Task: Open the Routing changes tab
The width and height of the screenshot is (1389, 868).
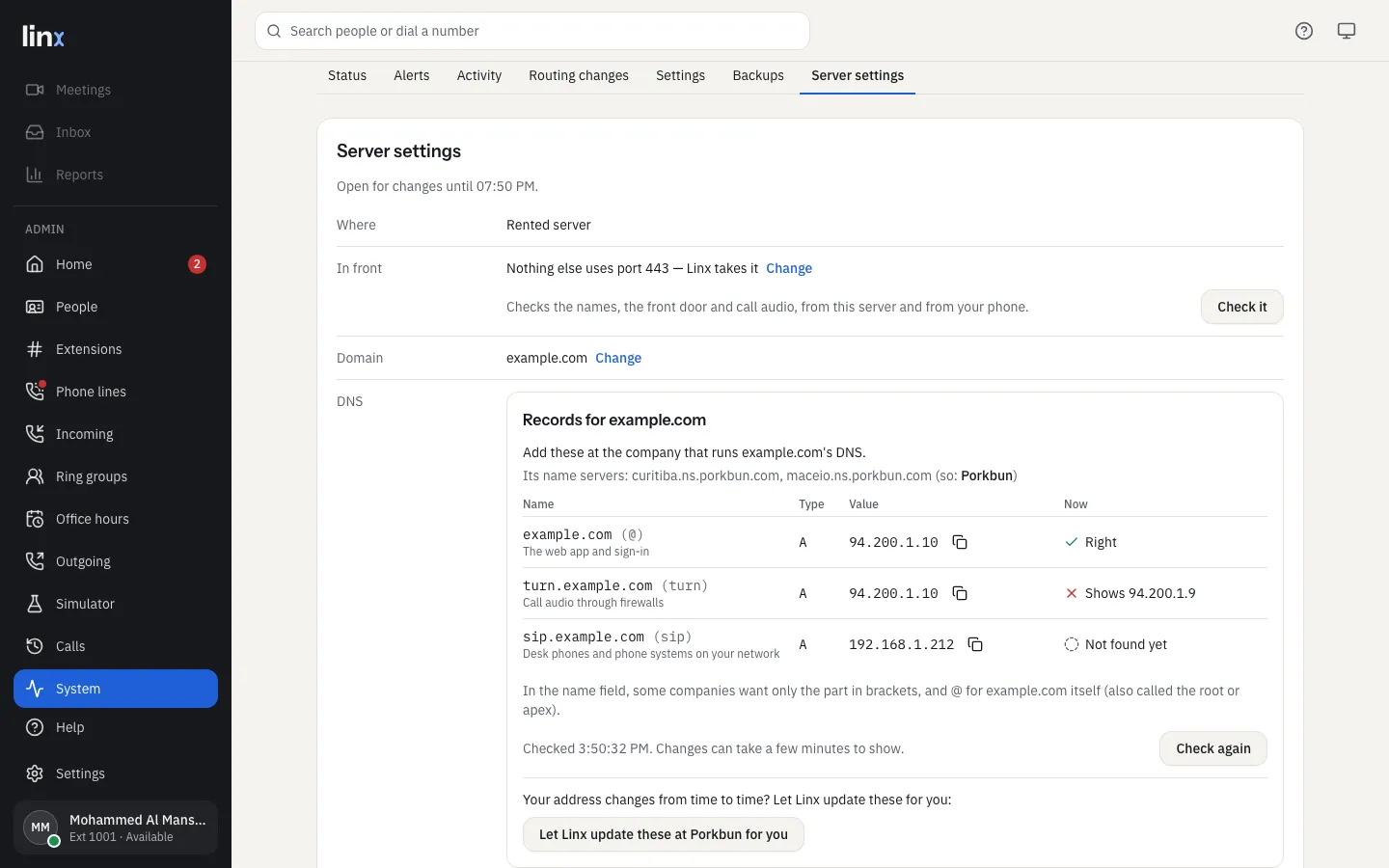Action: (x=579, y=75)
